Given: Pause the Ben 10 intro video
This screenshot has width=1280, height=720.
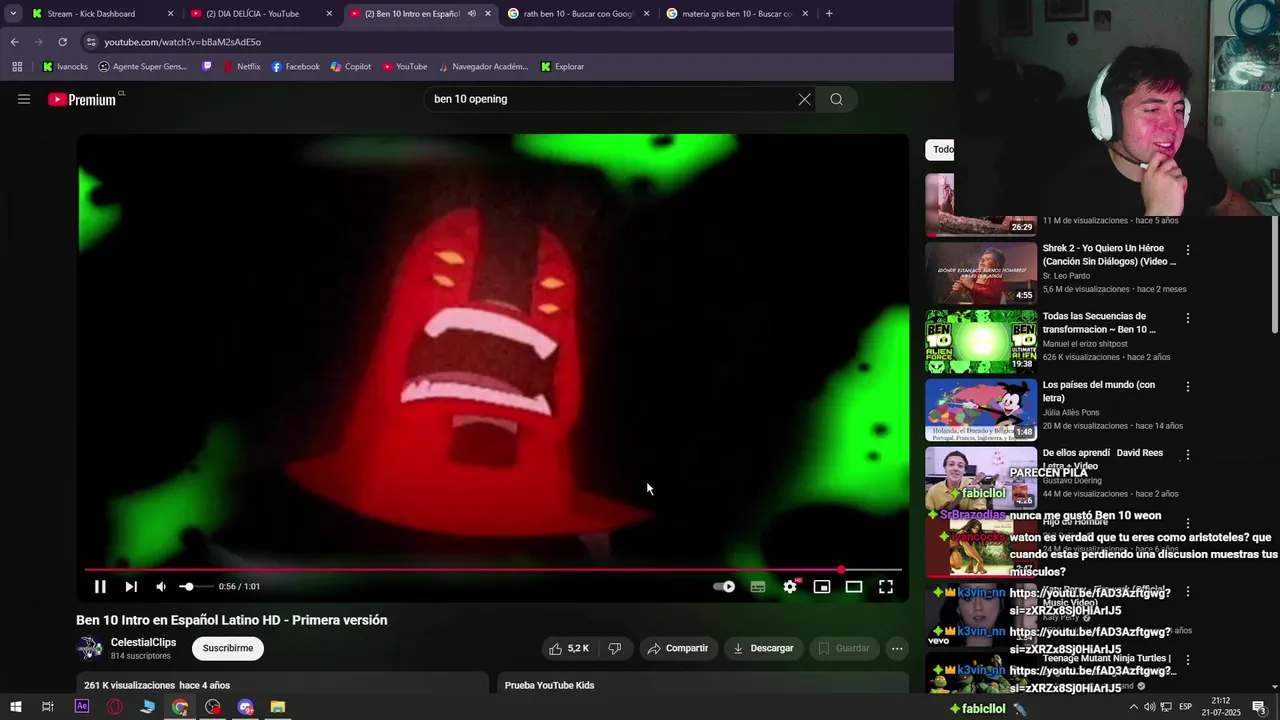Looking at the screenshot, I should tap(100, 587).
